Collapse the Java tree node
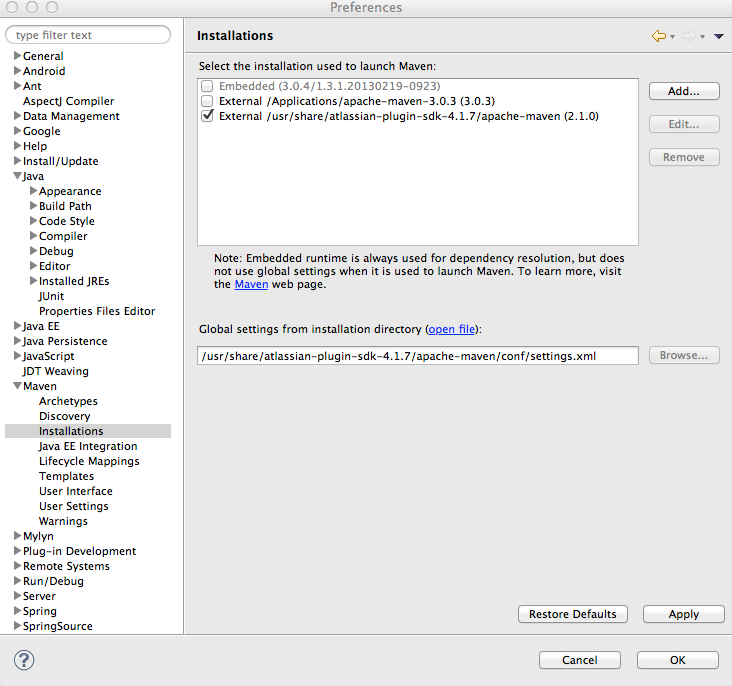The width and height of the screenshot is (732, 686). 17,176
